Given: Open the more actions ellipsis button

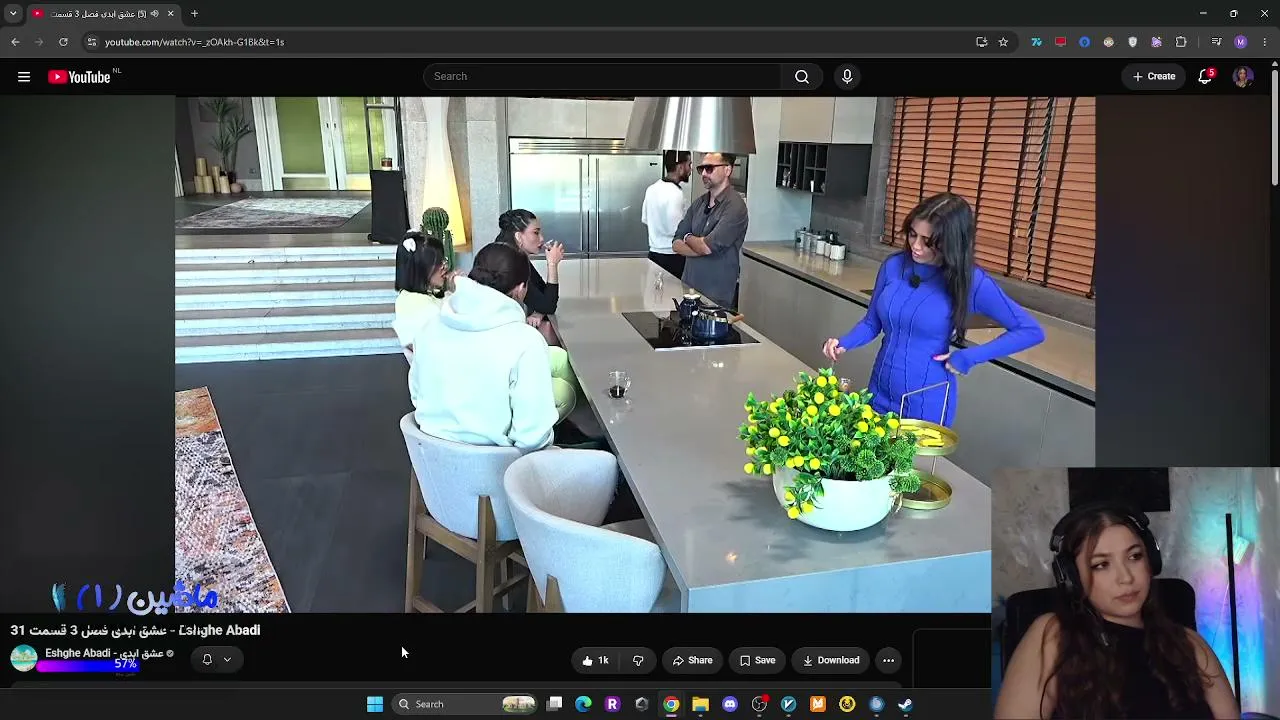Looking at the screenshot, I should point(888,660).
